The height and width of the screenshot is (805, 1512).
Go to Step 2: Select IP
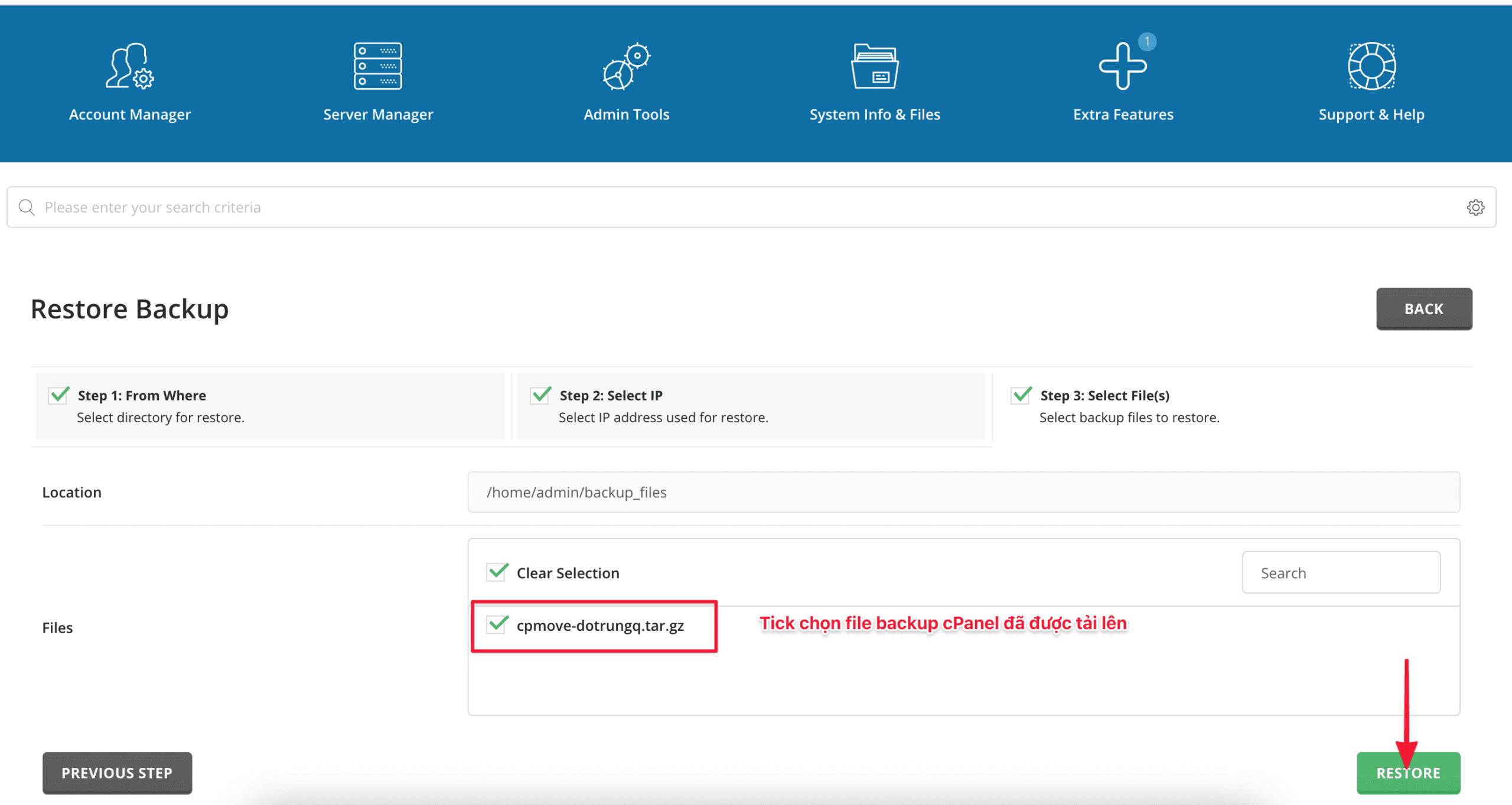[611, 395]
